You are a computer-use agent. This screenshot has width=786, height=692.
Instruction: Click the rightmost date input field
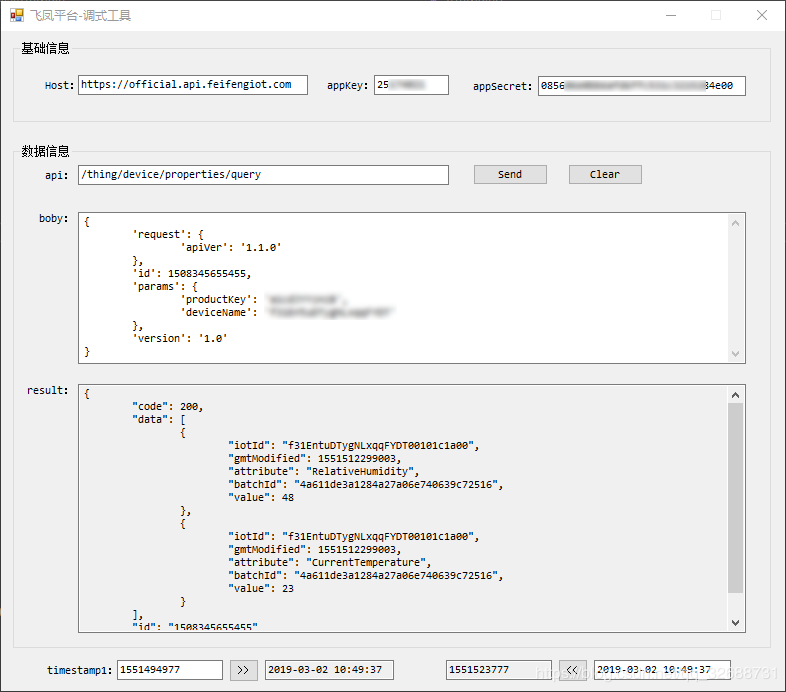coord(662,670)
